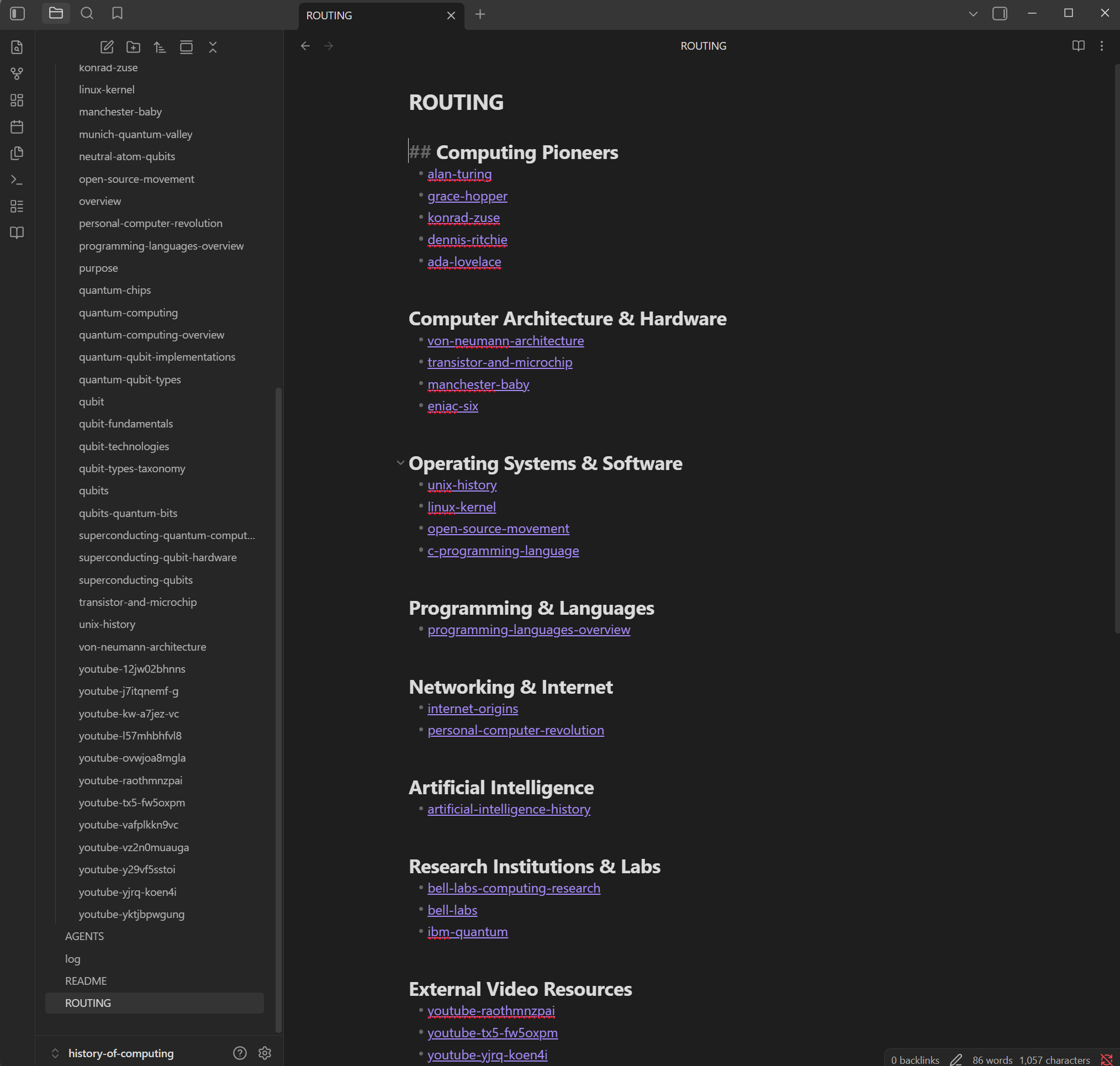Follow the youtube-raothmnzpai link in note

point(491,1011)
